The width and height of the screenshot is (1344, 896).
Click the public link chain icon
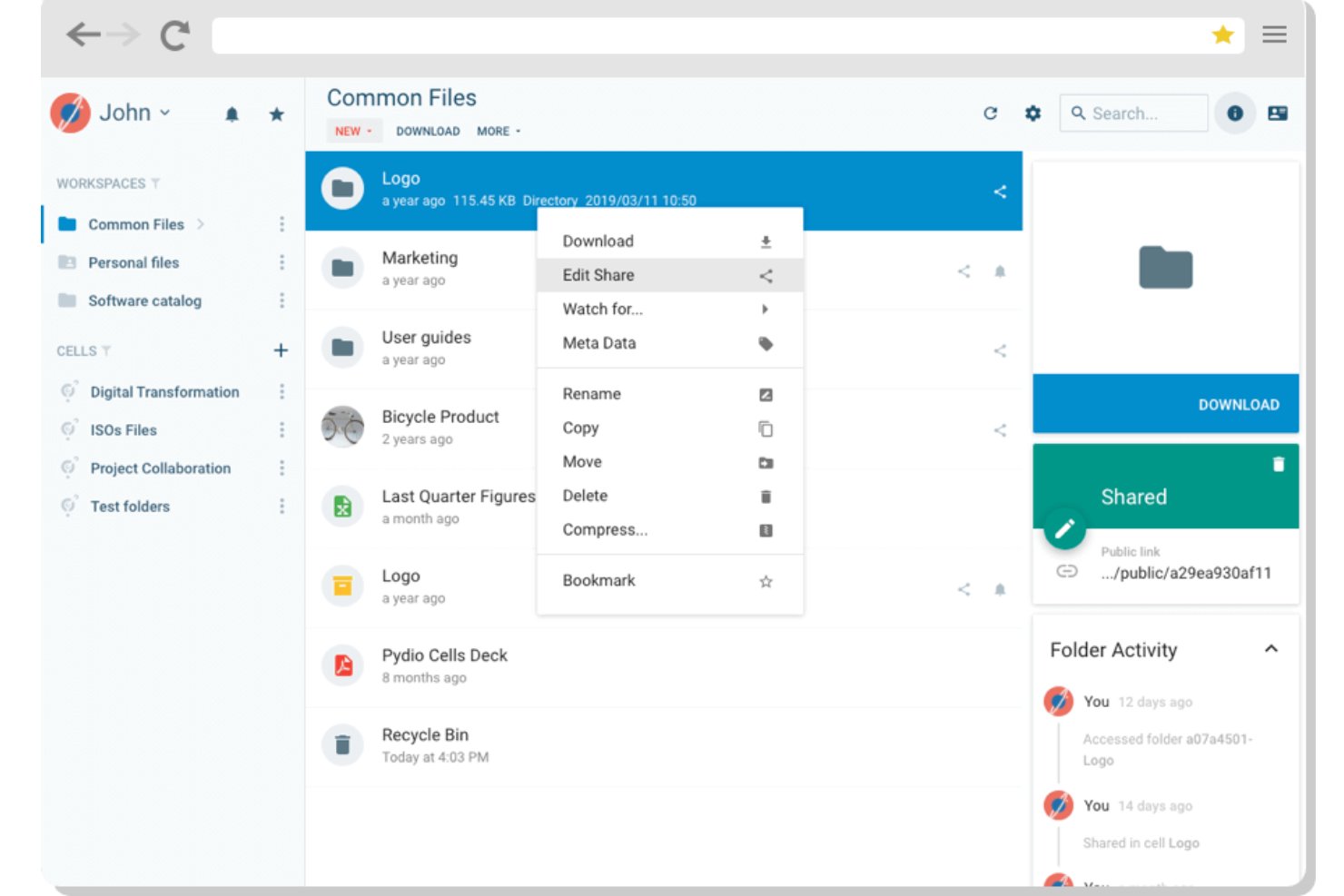pyautogui.click(x=1067, y=572)
